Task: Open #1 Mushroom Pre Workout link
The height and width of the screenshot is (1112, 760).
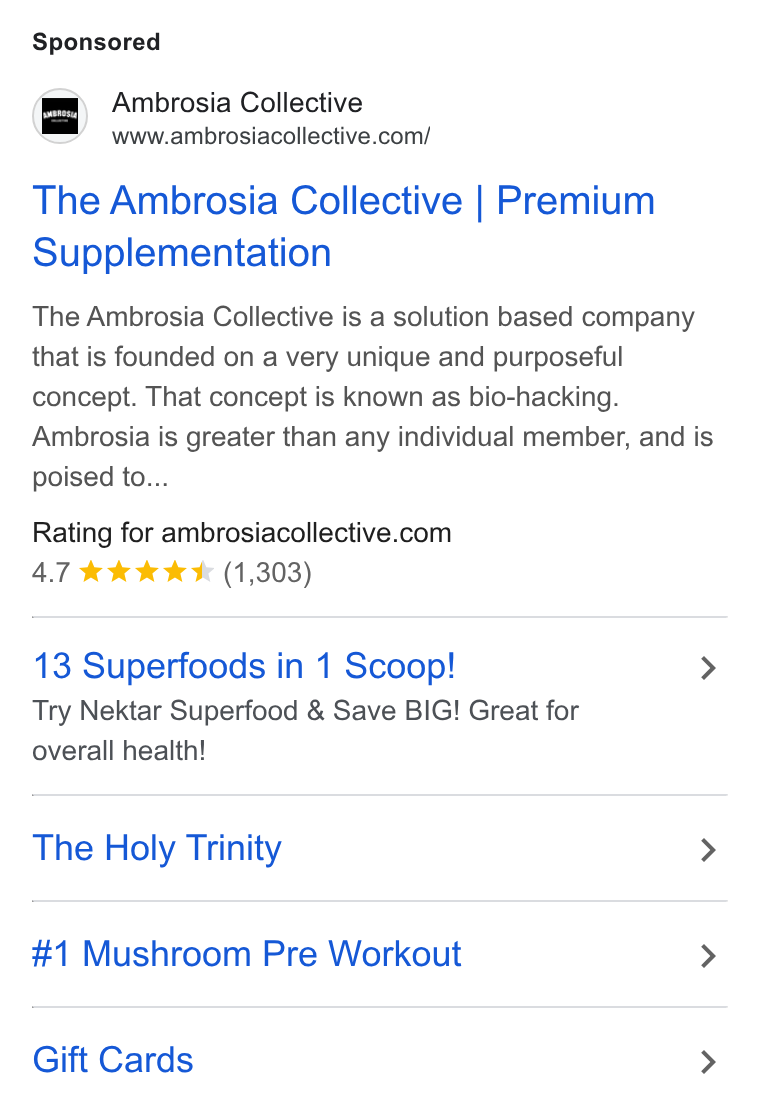Action: click(x=247, y=954)
